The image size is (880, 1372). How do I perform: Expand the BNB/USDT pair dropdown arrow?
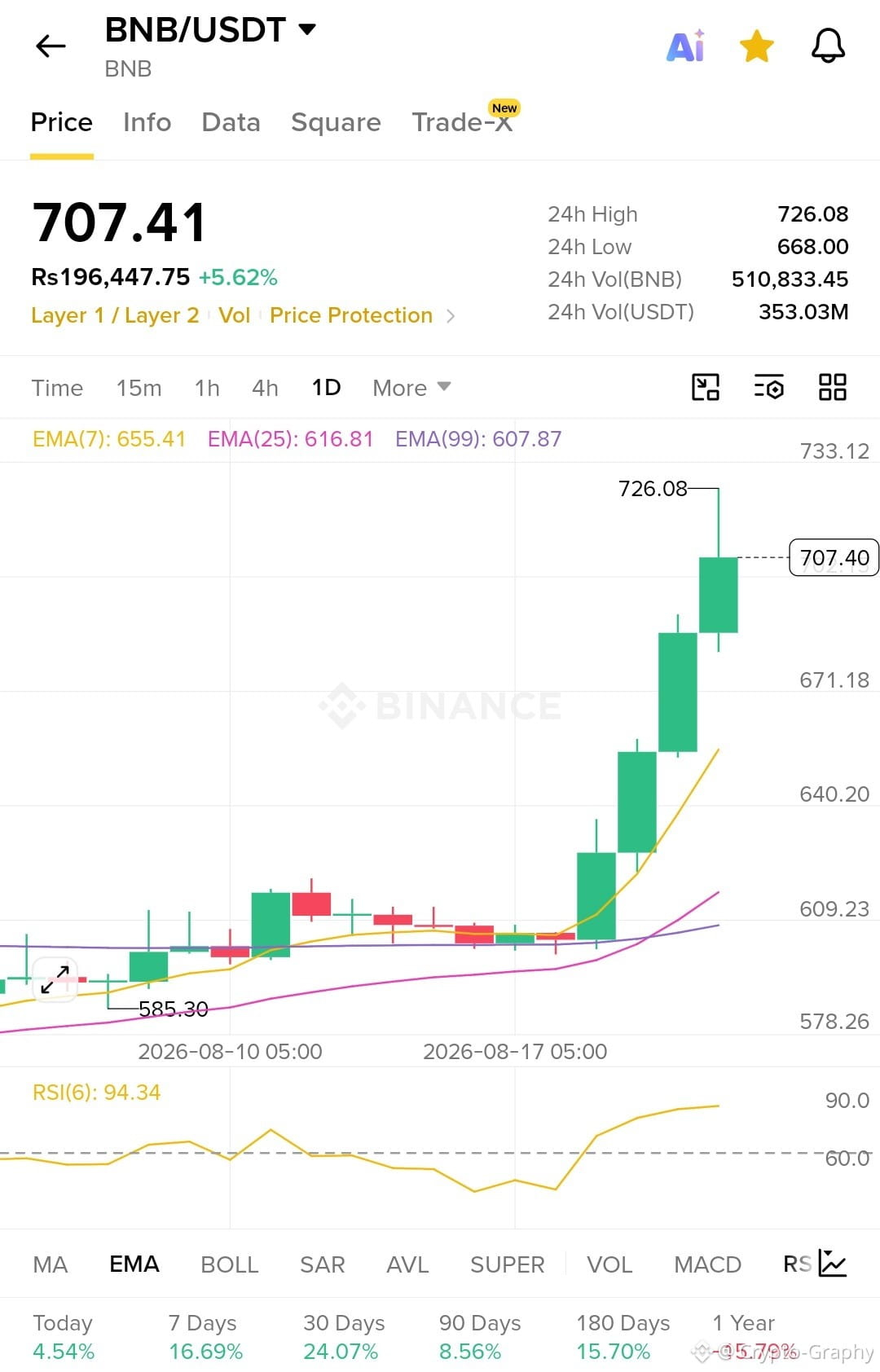point(307,30)
